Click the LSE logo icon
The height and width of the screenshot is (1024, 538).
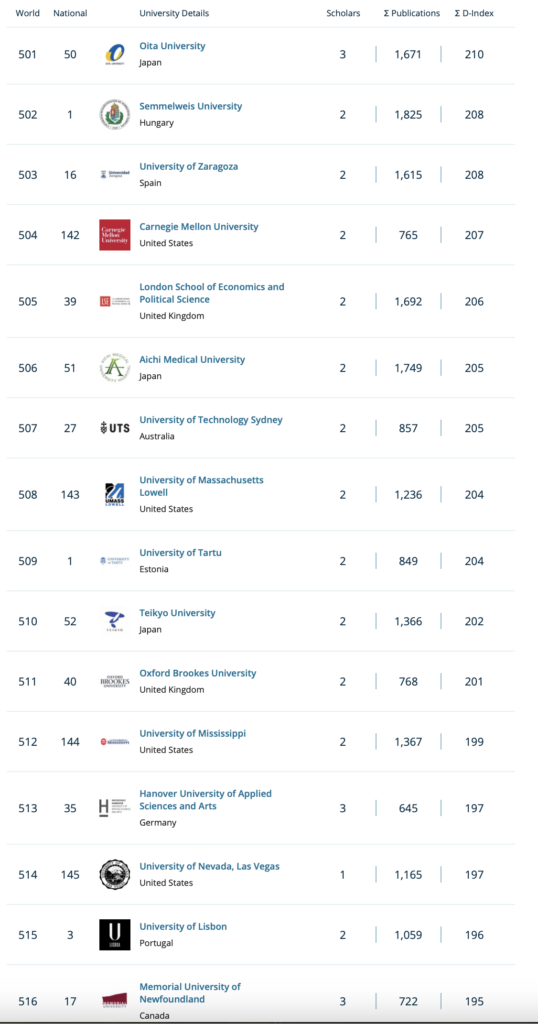click(114, 301)
